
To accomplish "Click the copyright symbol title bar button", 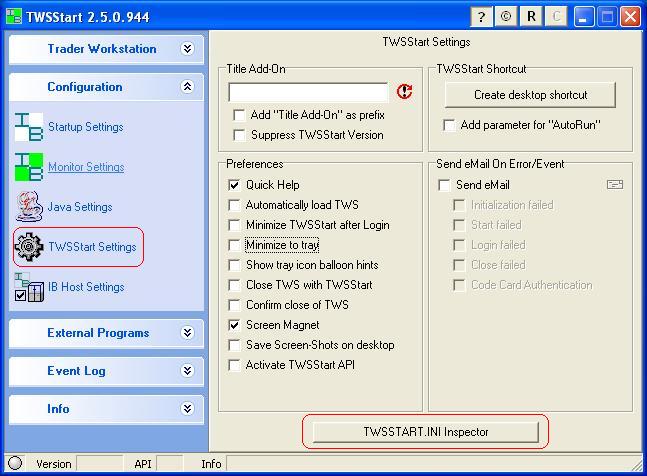I will pos(506,17).
